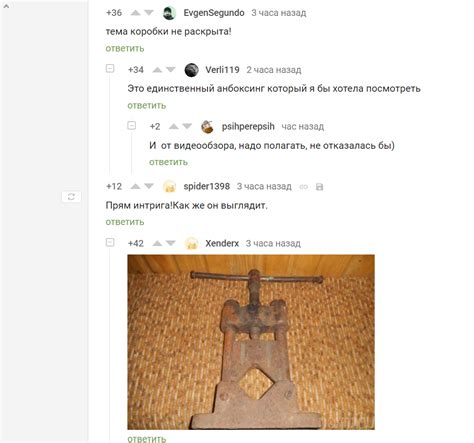Screen dimensions: 474x443
Task: Open the rusty pipe vise image
Action: (x=251, y=342)
